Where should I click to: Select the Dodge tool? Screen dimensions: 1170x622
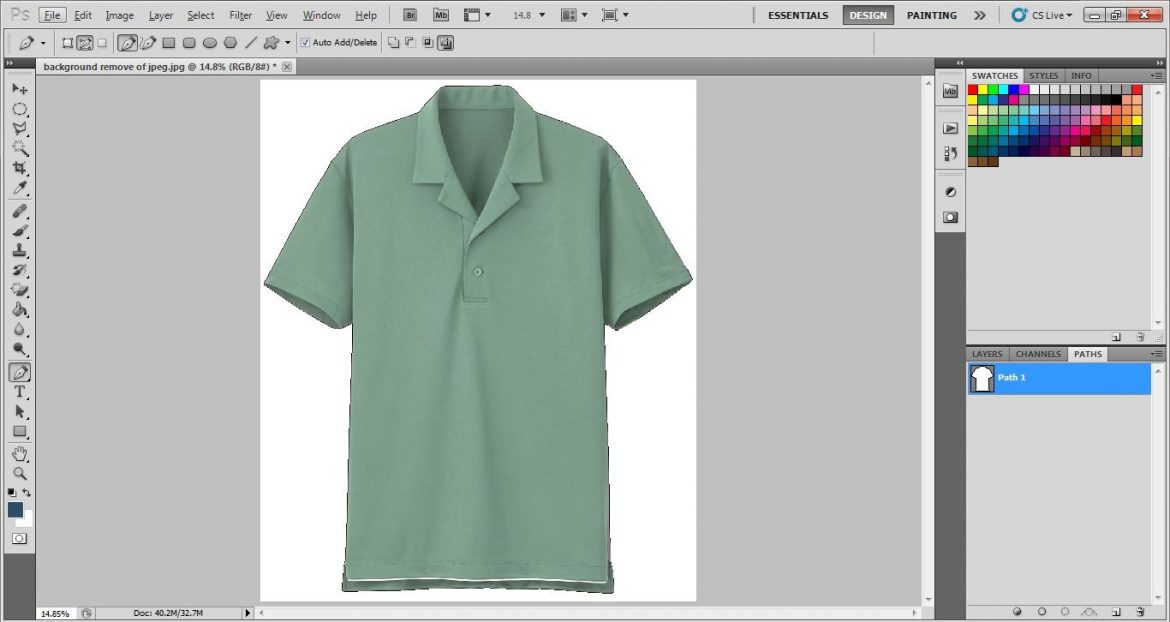(x=19, y=348)
